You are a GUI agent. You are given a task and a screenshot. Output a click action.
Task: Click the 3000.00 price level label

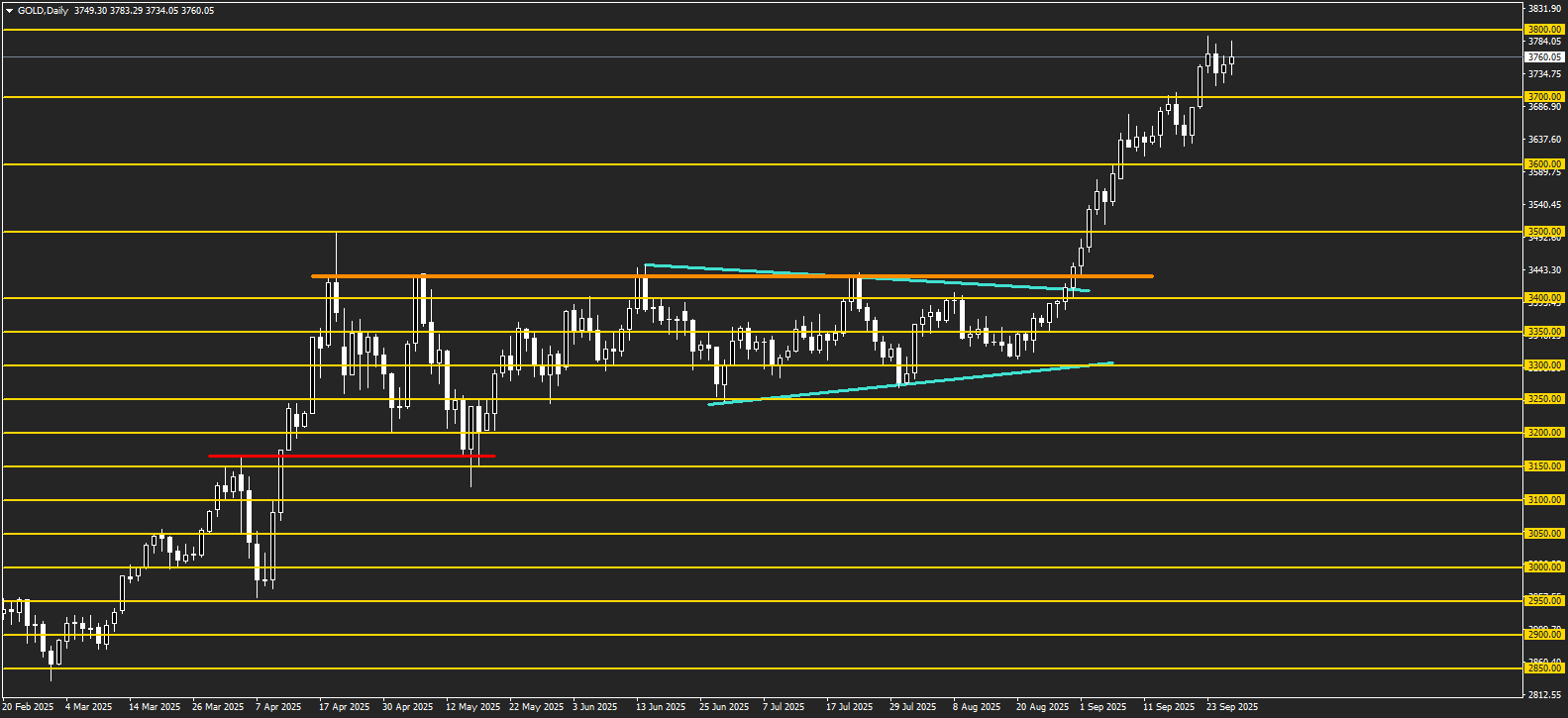click(1545, 567)
